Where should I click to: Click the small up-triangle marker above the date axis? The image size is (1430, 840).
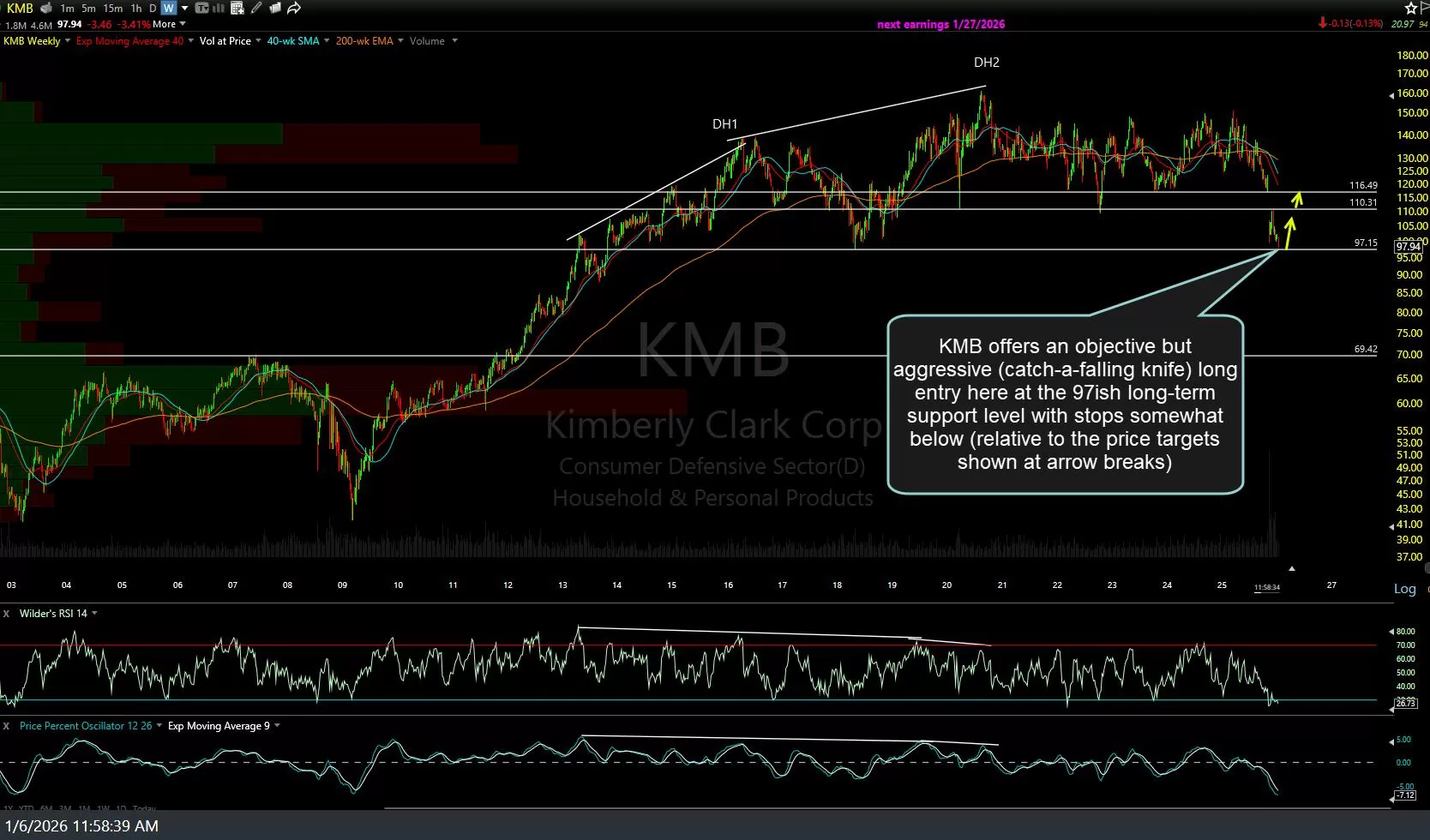pyautogui.click(x=1291, y=568)
